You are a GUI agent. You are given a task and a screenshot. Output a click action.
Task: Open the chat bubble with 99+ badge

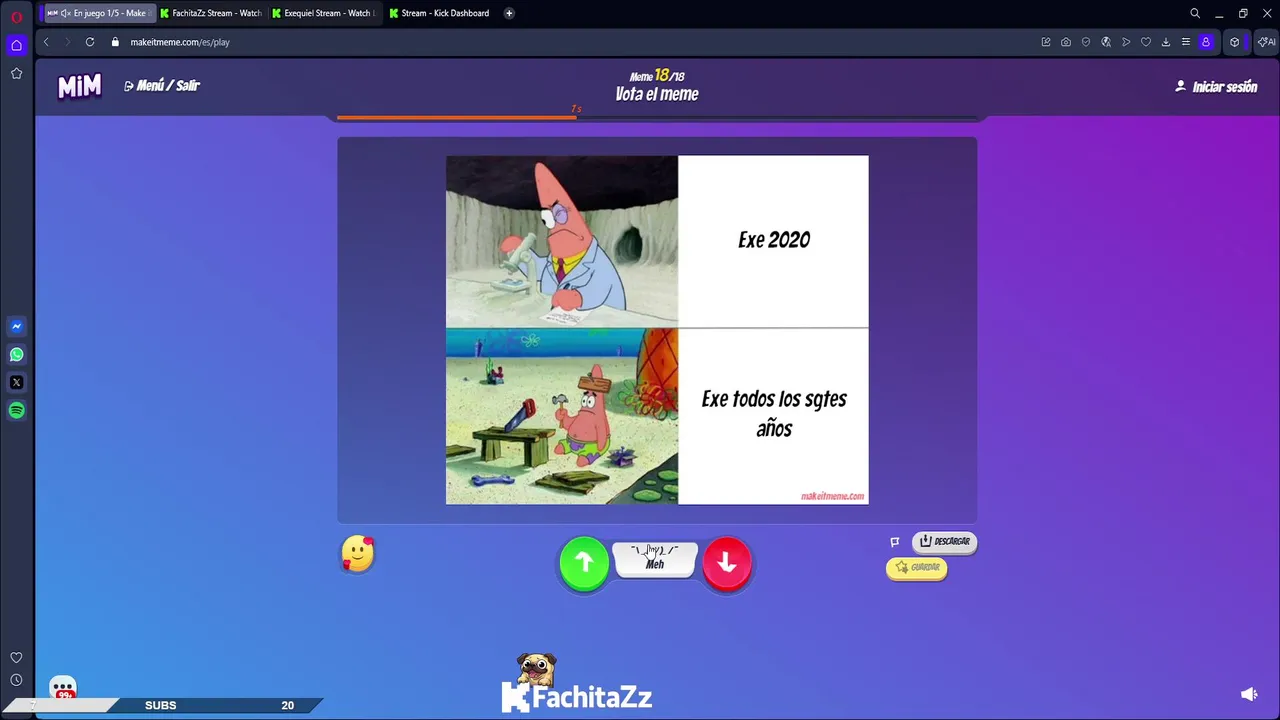pos(63,689)
